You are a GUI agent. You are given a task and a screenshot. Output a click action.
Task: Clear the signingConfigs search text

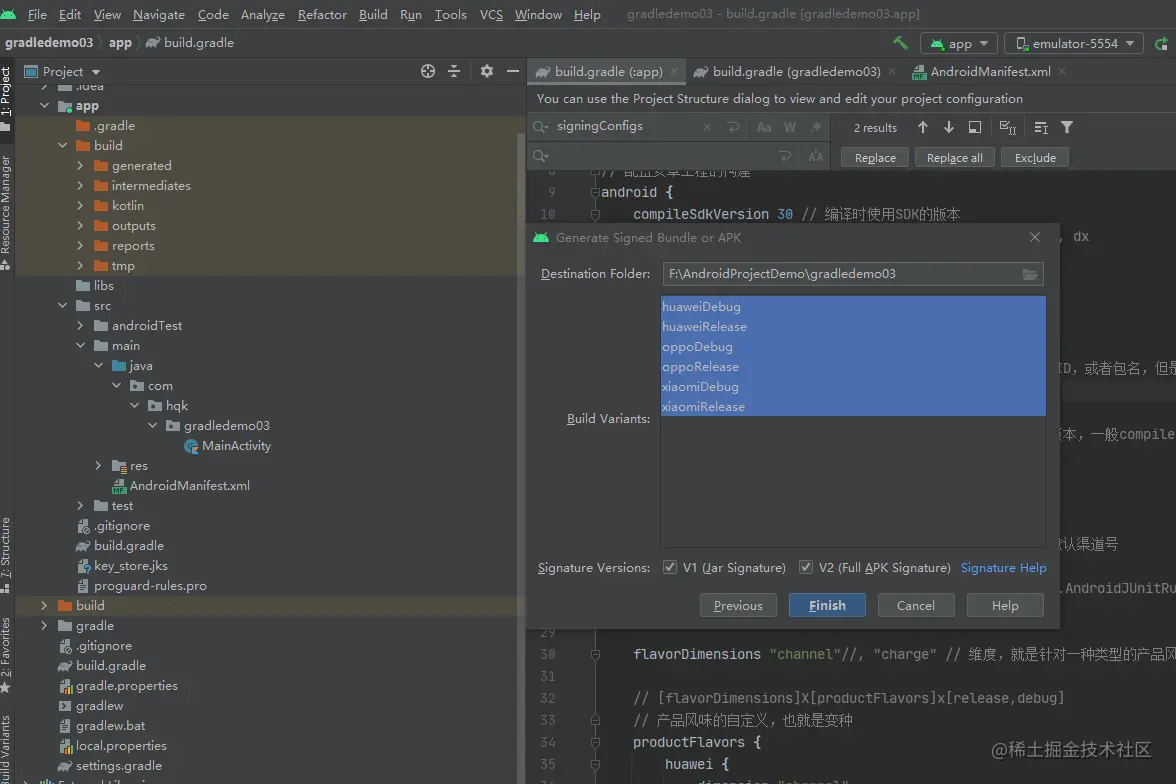(706, 128)
